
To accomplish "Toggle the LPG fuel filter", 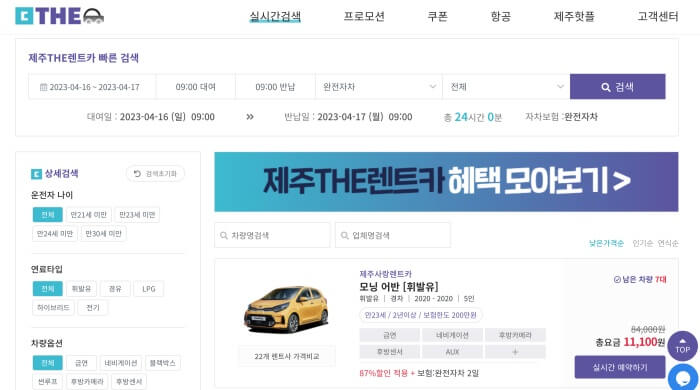I will point(149,289).
